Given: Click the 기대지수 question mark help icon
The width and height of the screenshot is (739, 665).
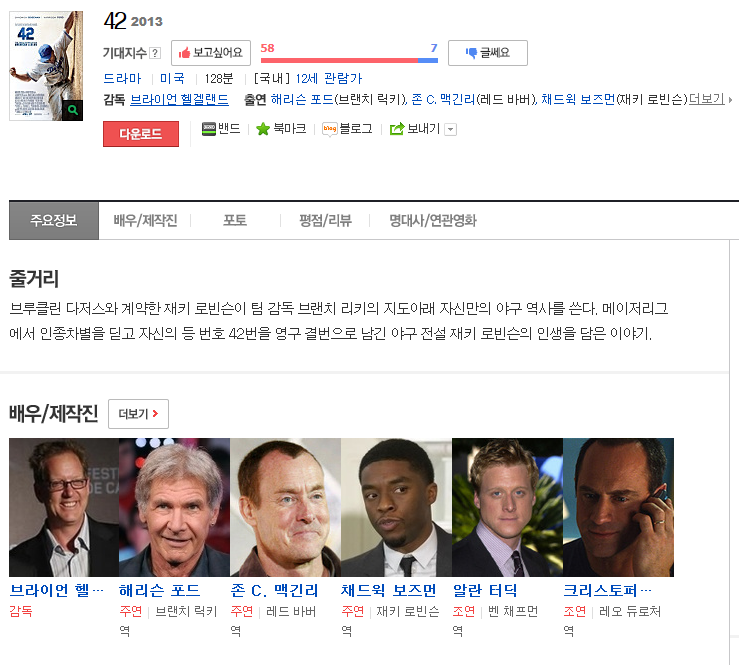Looking at the screenshot, I should pyautogui.click(x=155, y=53).
